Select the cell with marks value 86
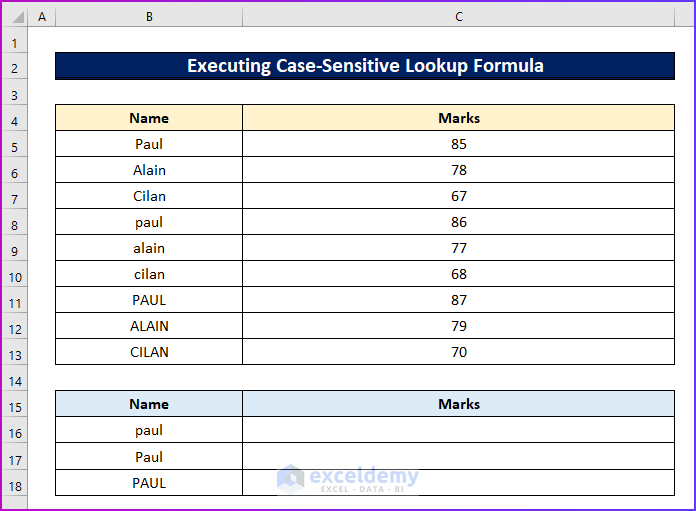The height and width of the screenshot is (511, 696). coord(459,222)
